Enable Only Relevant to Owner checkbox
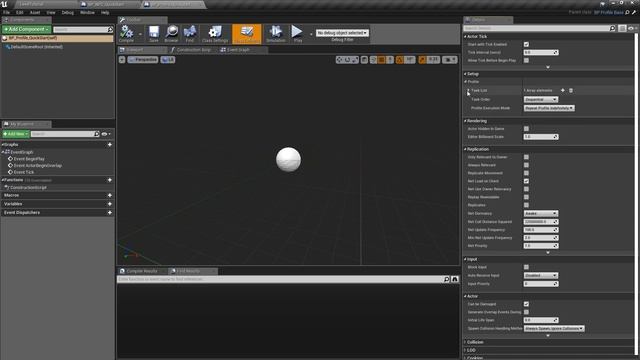Viewport: 640px width, 360px height. [526, 157]
